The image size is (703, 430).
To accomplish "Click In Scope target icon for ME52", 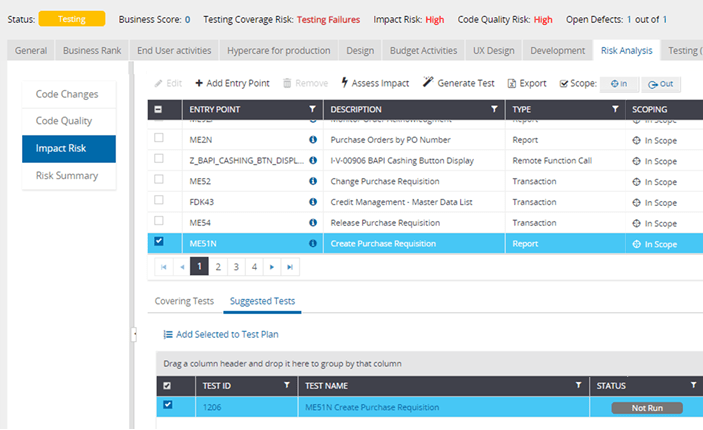I will click(x=636, y=182).
